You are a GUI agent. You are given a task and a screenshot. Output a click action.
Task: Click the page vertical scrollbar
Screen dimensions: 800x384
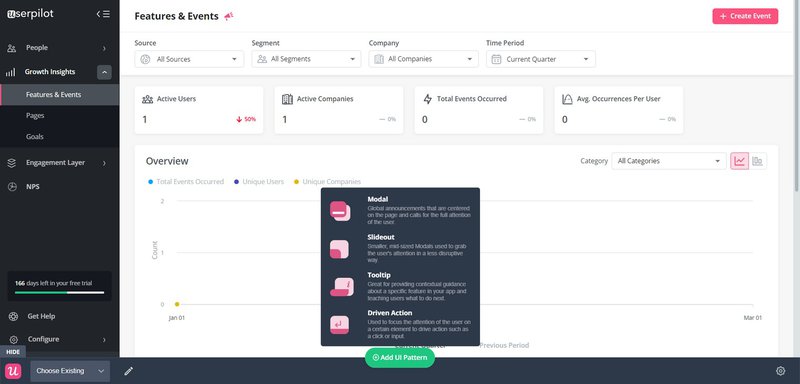coord(796,97)
